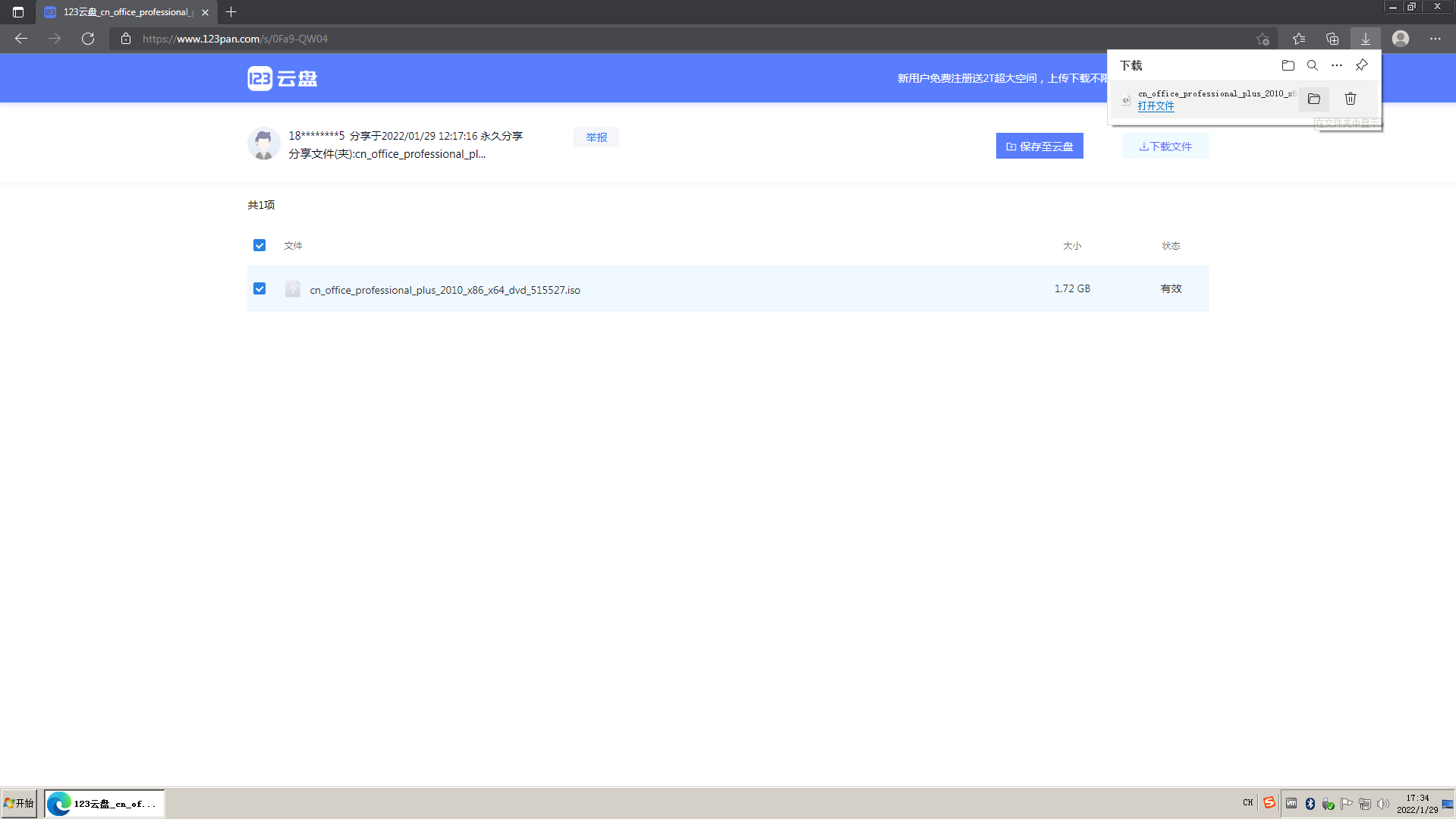Click the 打开文件 link
The height and width of the screenshot is (819, 1456).
click(x=1156, y=106)
